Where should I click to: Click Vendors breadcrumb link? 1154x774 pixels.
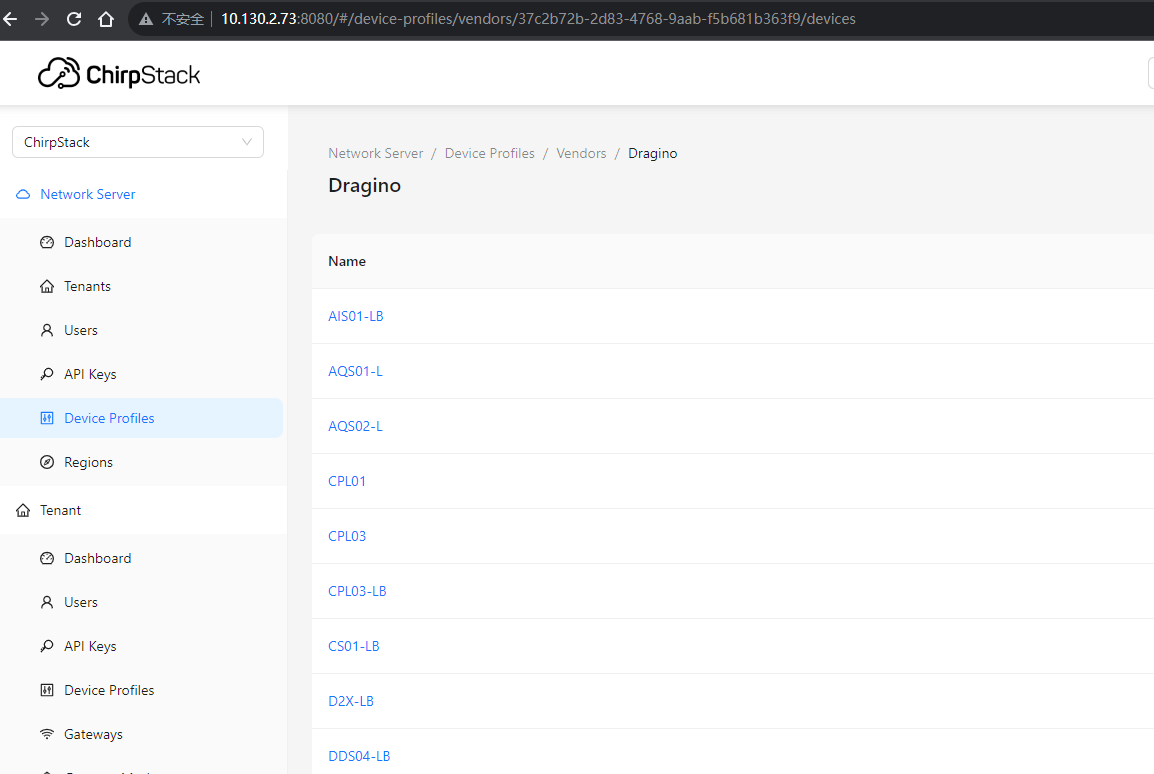tap(581, 153)
